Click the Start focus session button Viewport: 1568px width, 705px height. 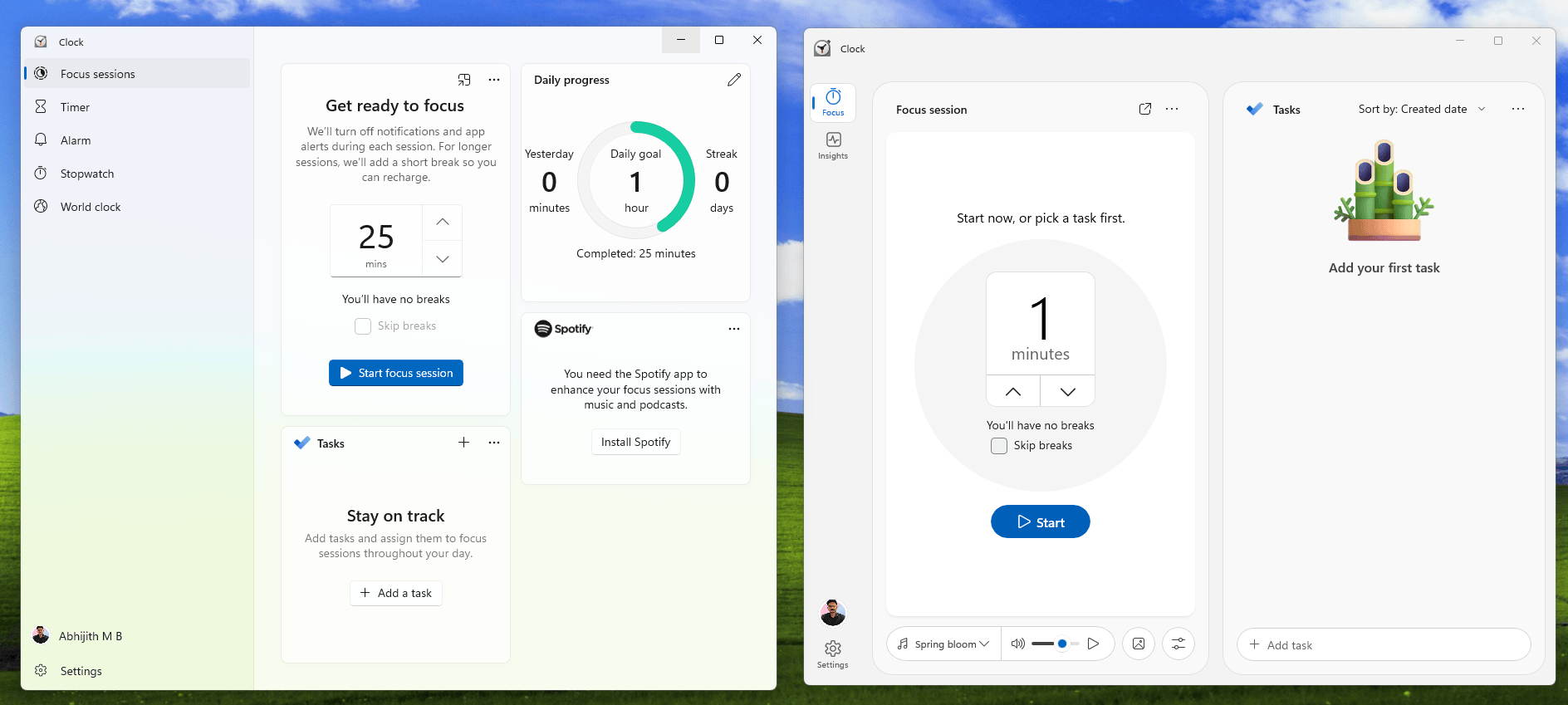tap(396, 373)
